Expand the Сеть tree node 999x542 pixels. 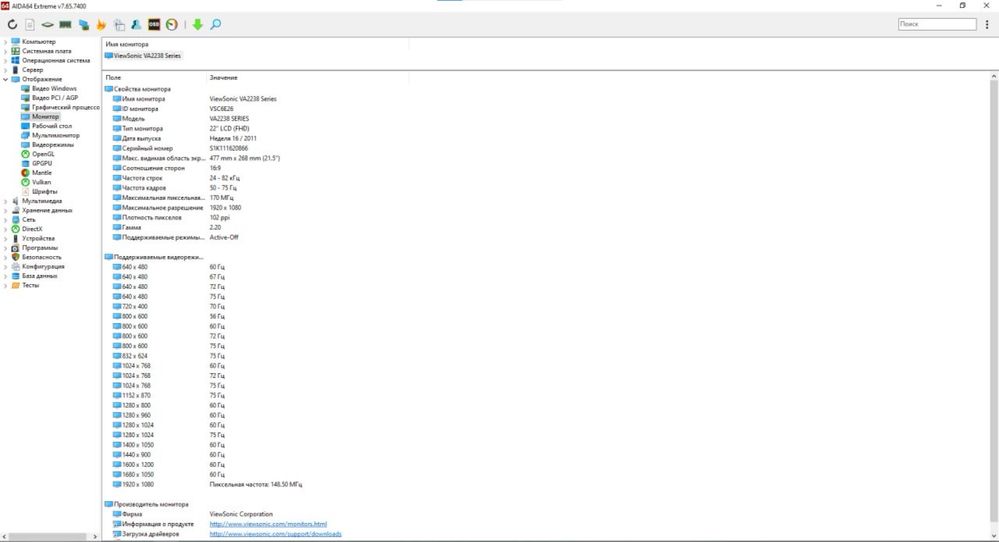pos(6,220)
